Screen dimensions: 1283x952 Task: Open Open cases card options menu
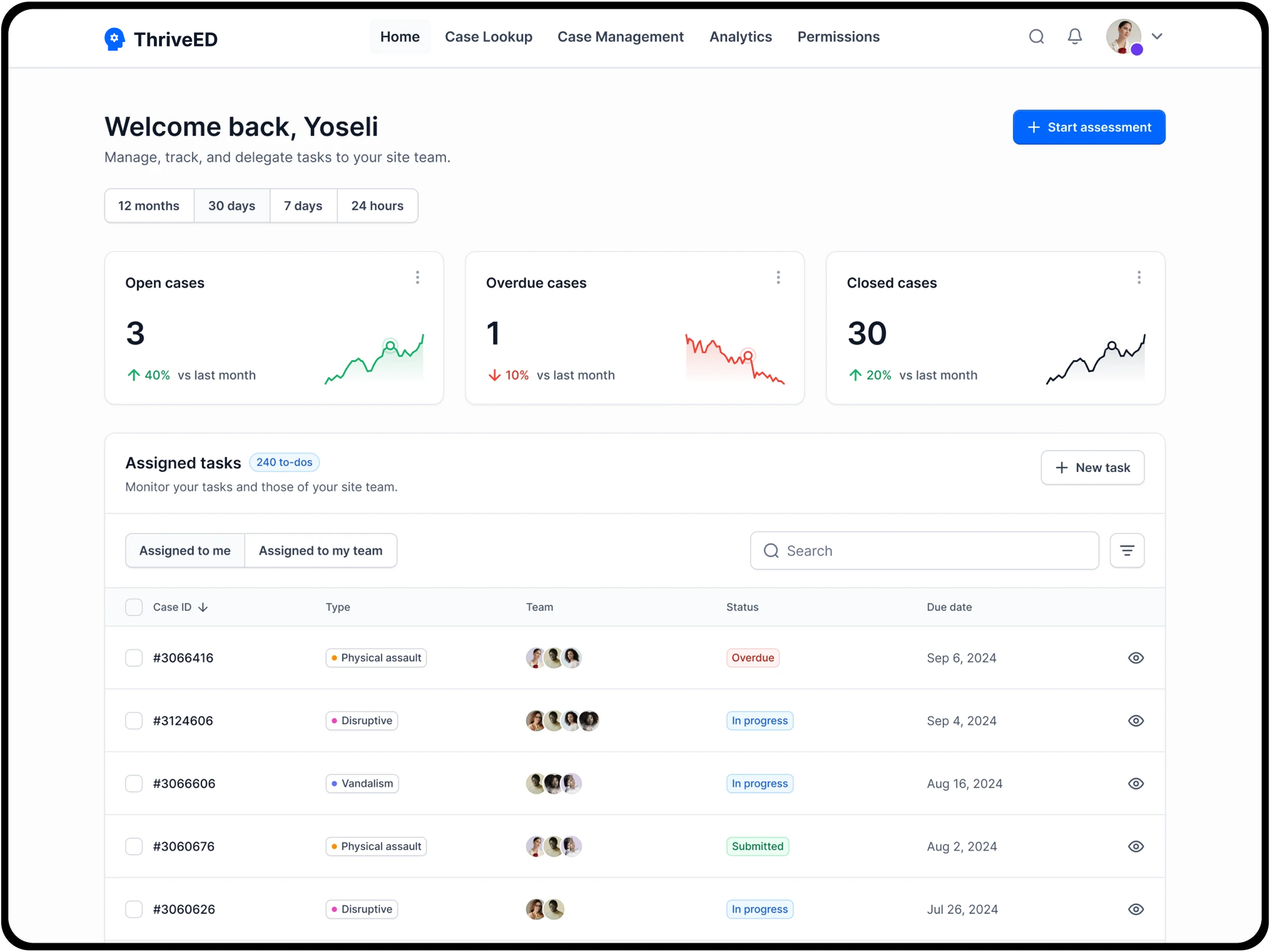(417, 278)
